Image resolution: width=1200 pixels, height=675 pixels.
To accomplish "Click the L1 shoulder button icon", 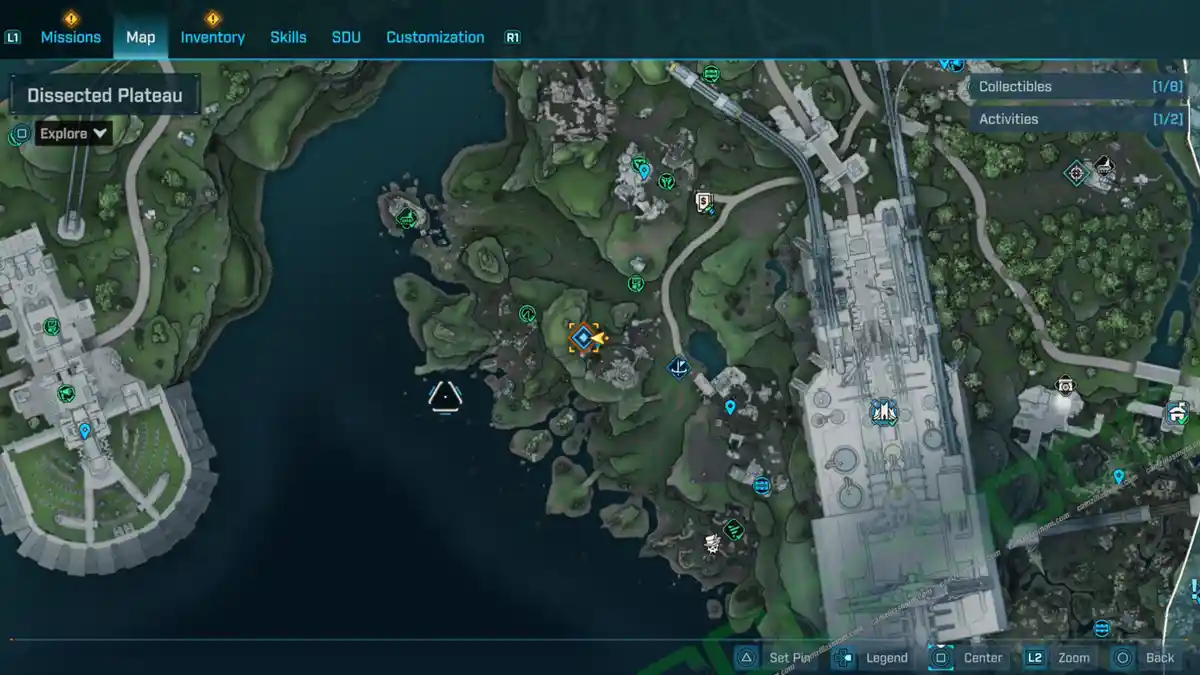I will pyautogui.click(x=13, y=37).
